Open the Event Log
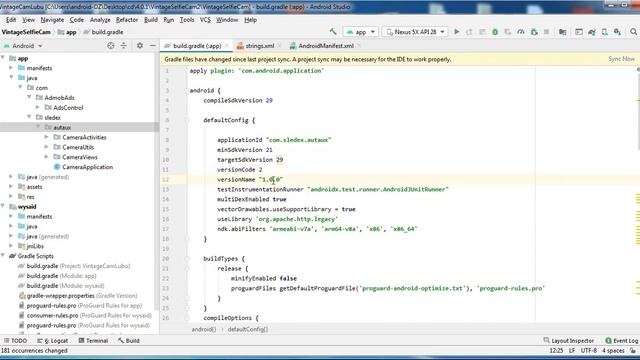Image resolution: width=640 pixels, height=360 pixels. pyautogui.click(x=621, y=340)
